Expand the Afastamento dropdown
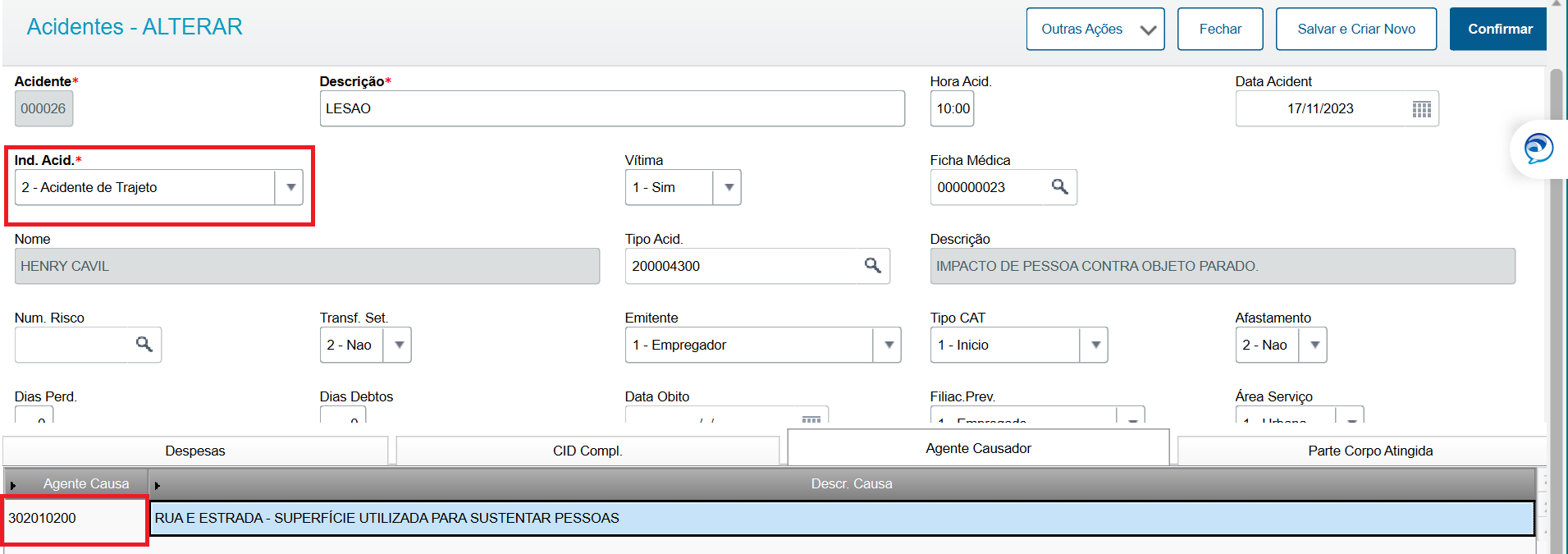The image size is (1568, 554). [x=1314, y=345]
